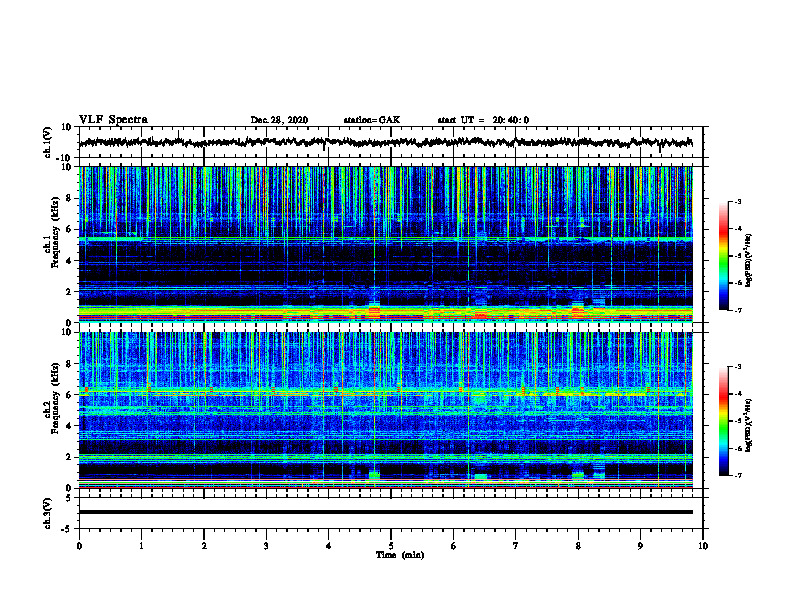
Task: Click the "ch.1(V)" waveform axis label
Action: pyautogui.click(x=48, y=142)
